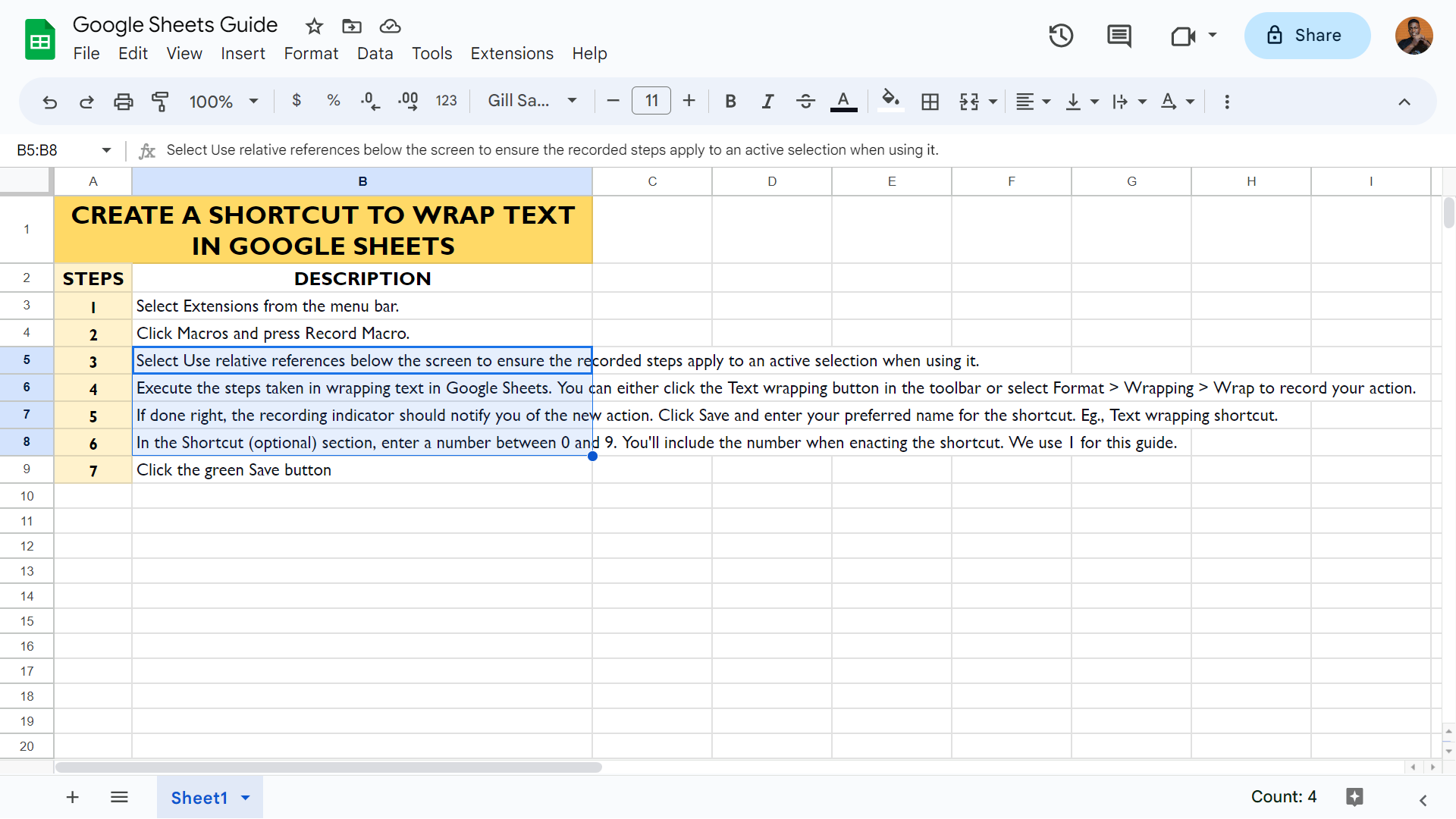Open the Extensions menu
Screen dimensions: 1456x819
pyautogui.click(x=512, y=53)
